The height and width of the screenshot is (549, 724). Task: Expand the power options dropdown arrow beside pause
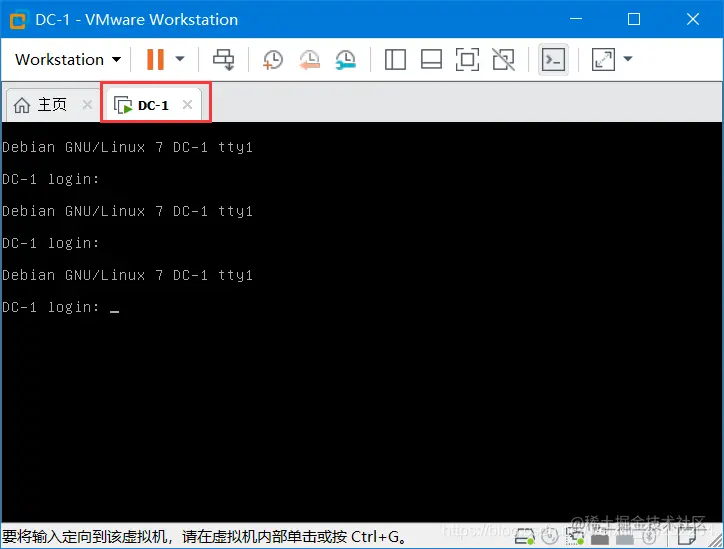180,59
